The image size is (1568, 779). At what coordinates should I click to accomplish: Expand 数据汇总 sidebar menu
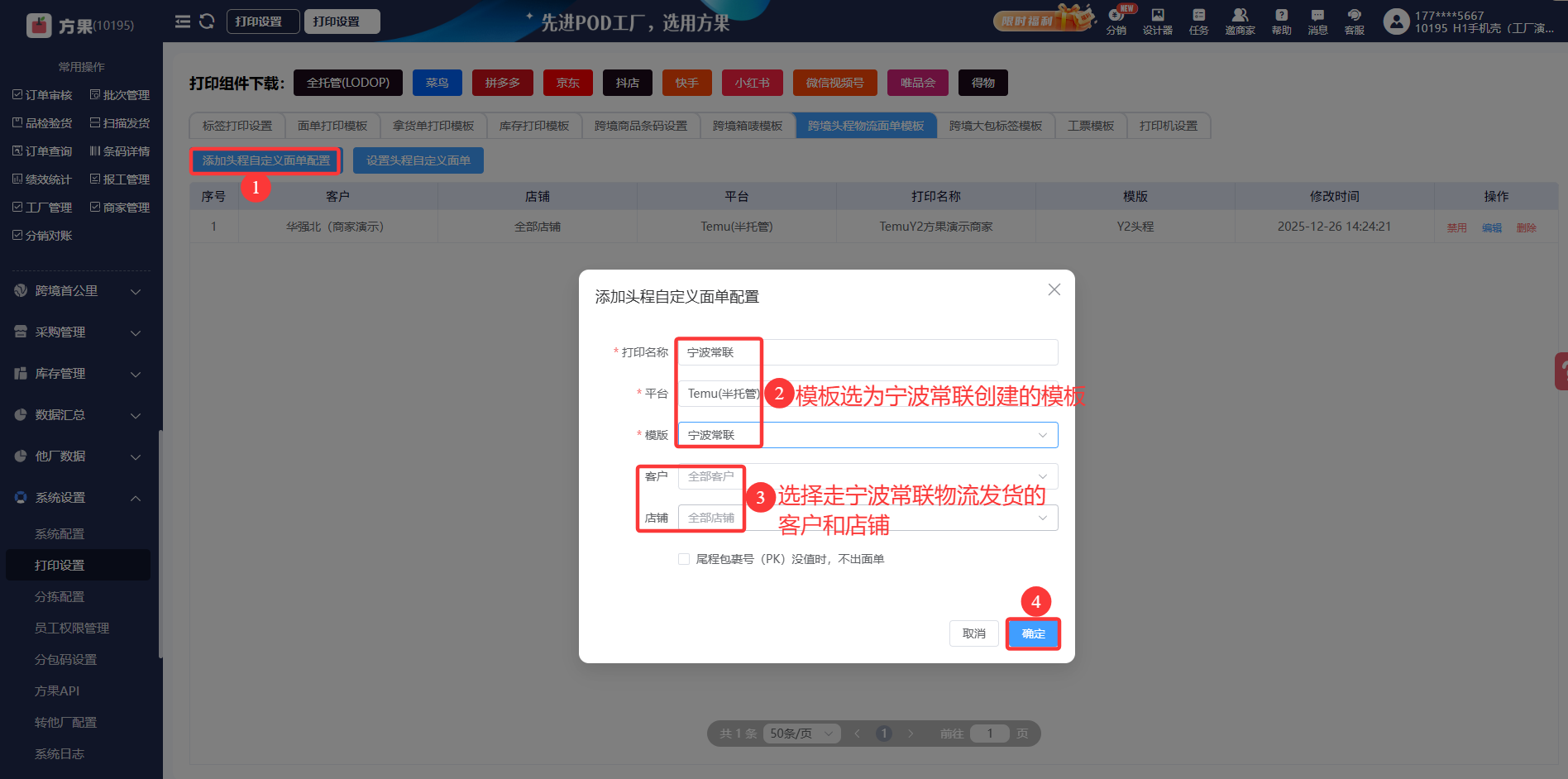(x=79, y=415)
